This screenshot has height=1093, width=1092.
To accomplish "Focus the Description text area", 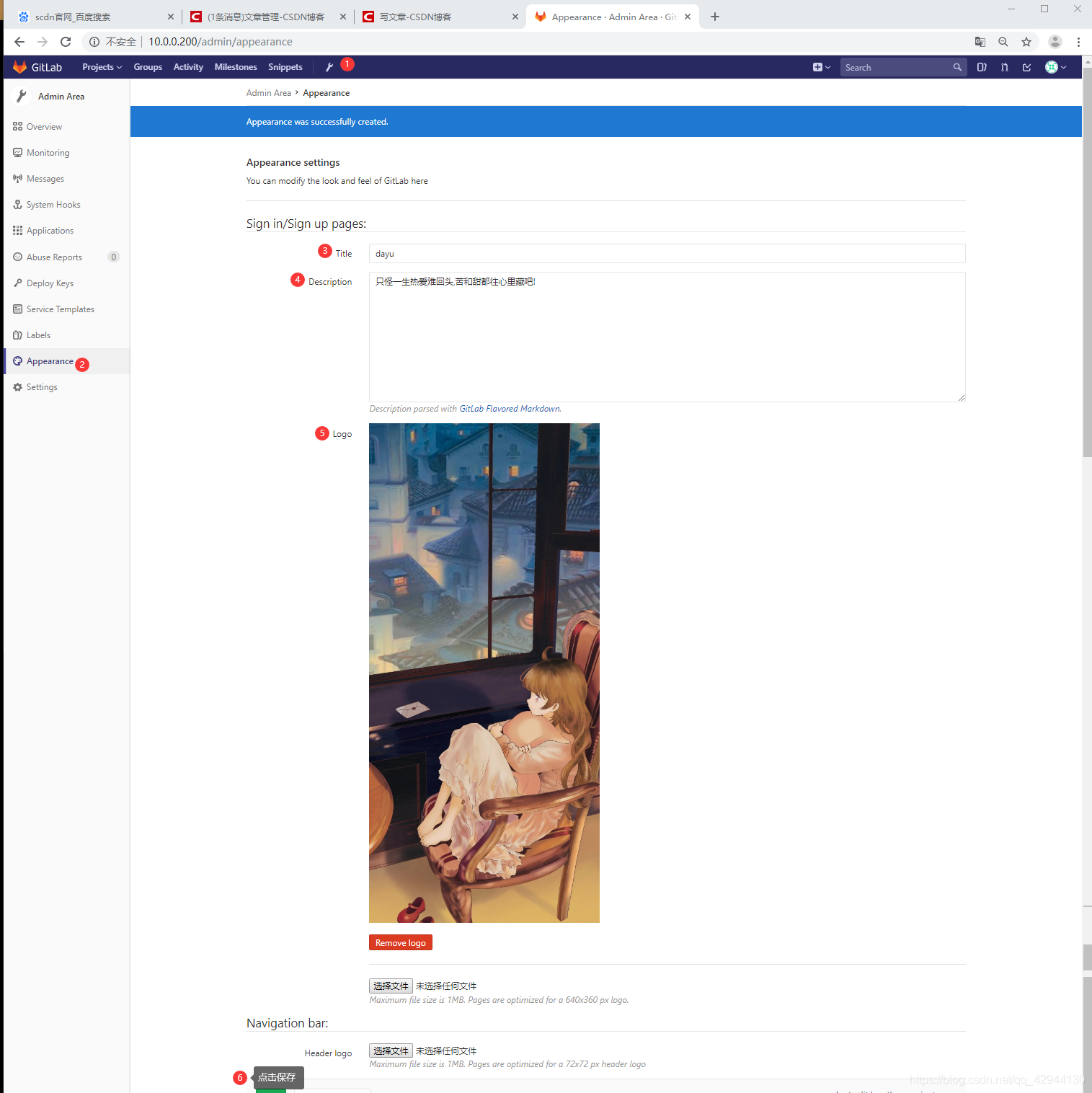I will [667, 337].
